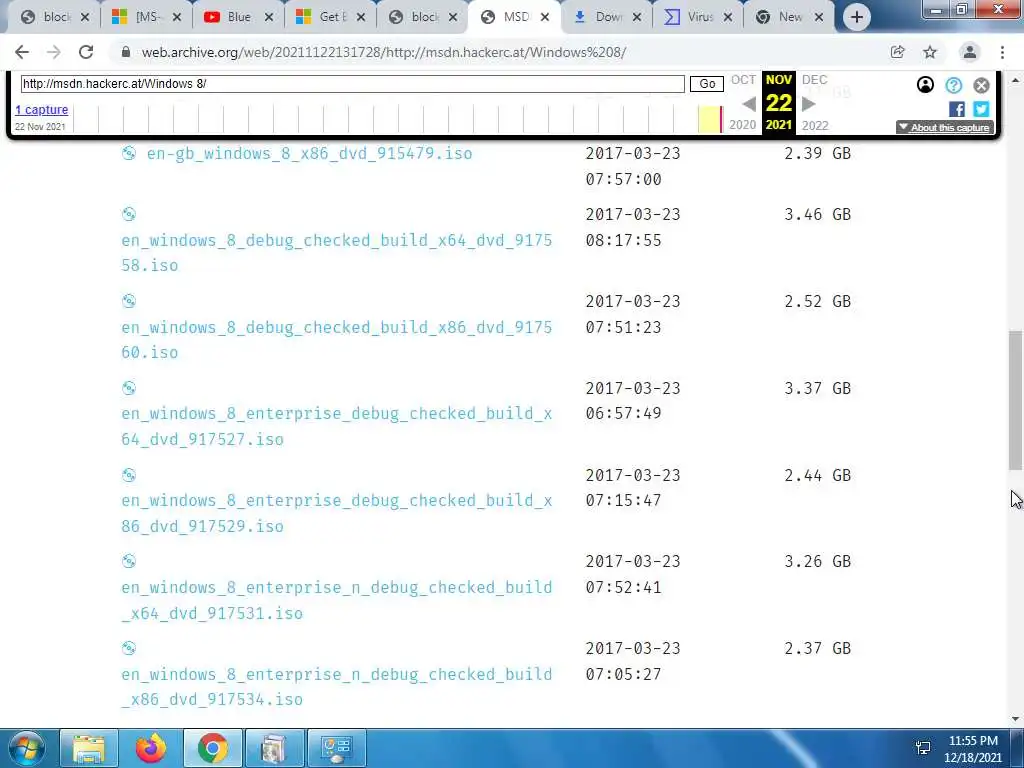Click disc icon for enterprise_debug x64_dvd_917527
Viewport: 1024px width, 768px height.
(129, 388)
